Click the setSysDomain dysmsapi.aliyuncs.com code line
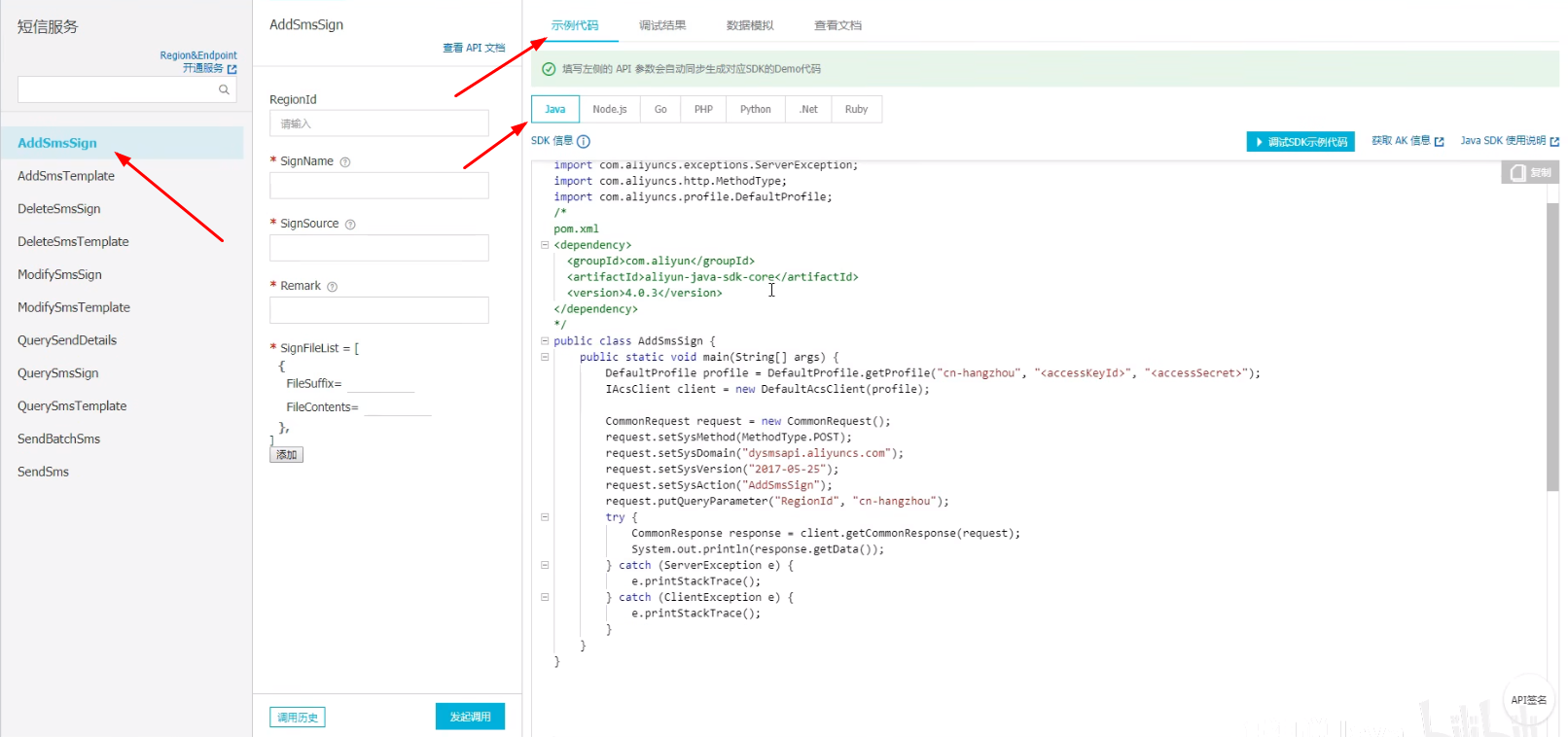 [x=755, y=453]
